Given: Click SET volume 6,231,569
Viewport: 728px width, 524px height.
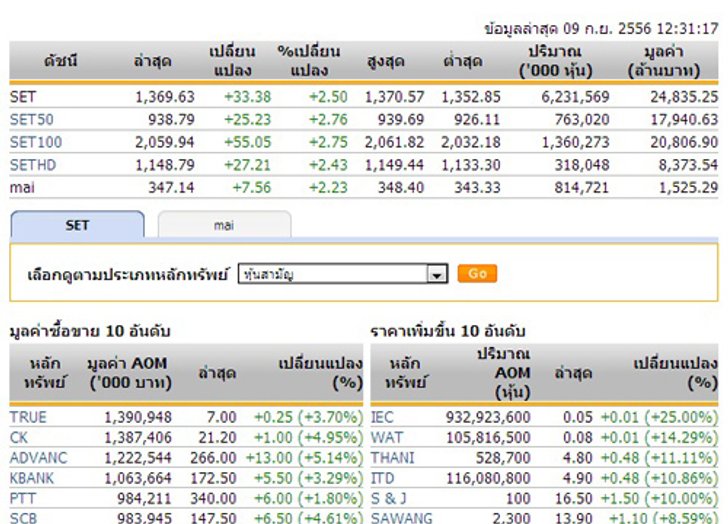Looking at the screenshot, I should coord(575,97).
